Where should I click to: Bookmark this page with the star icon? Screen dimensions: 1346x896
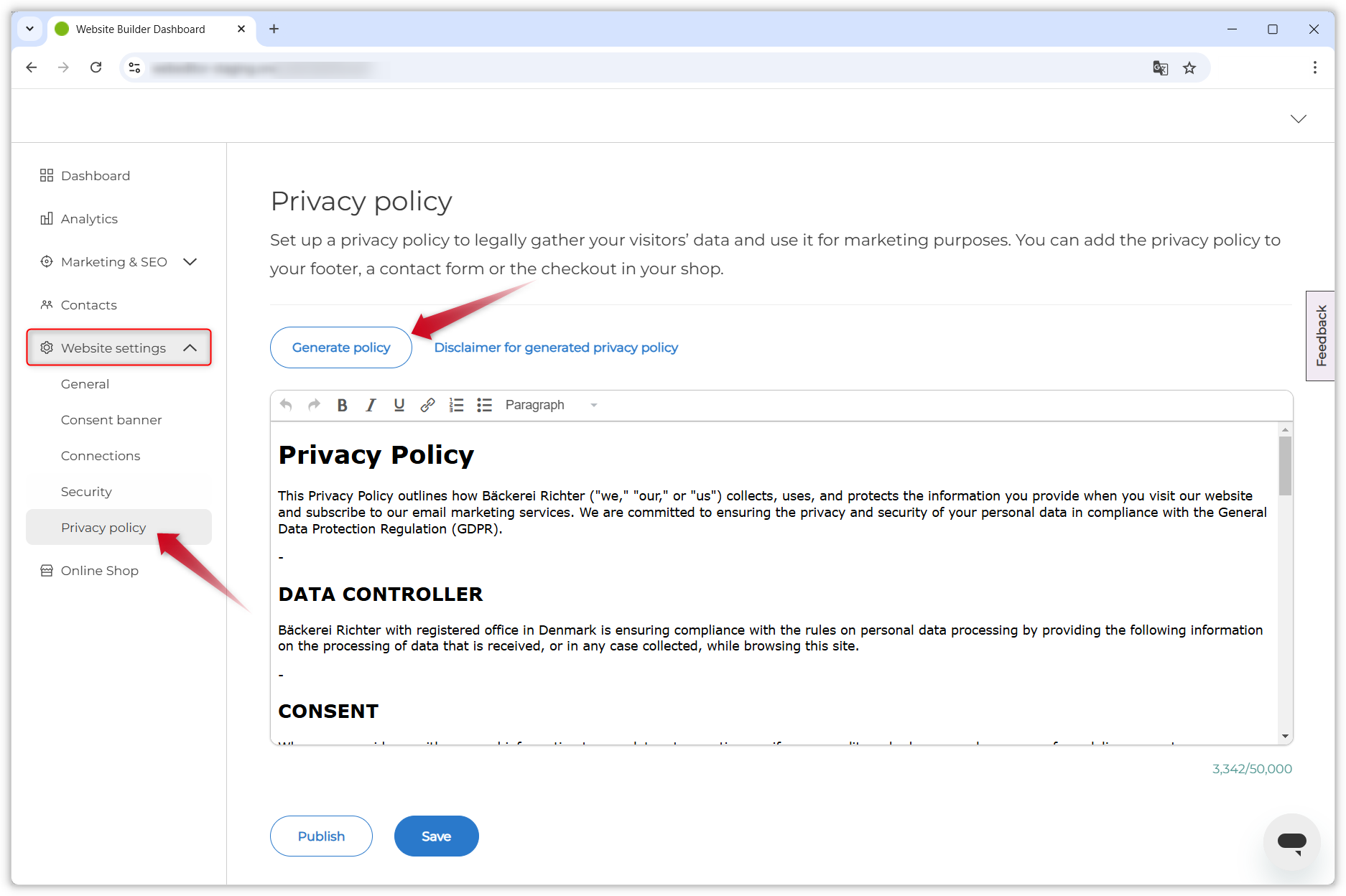(x=1189, y=68)
